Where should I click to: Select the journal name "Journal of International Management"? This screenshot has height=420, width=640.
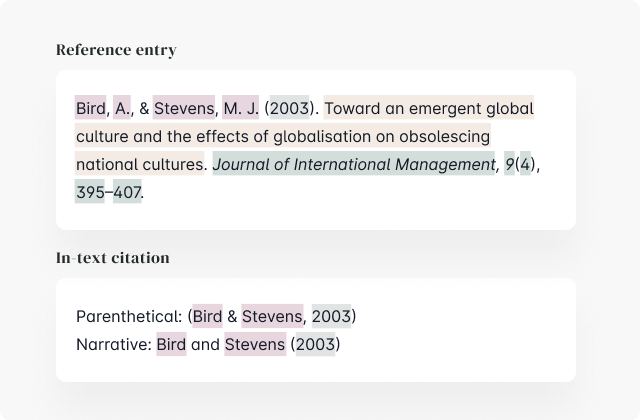(x=354, y=164)
